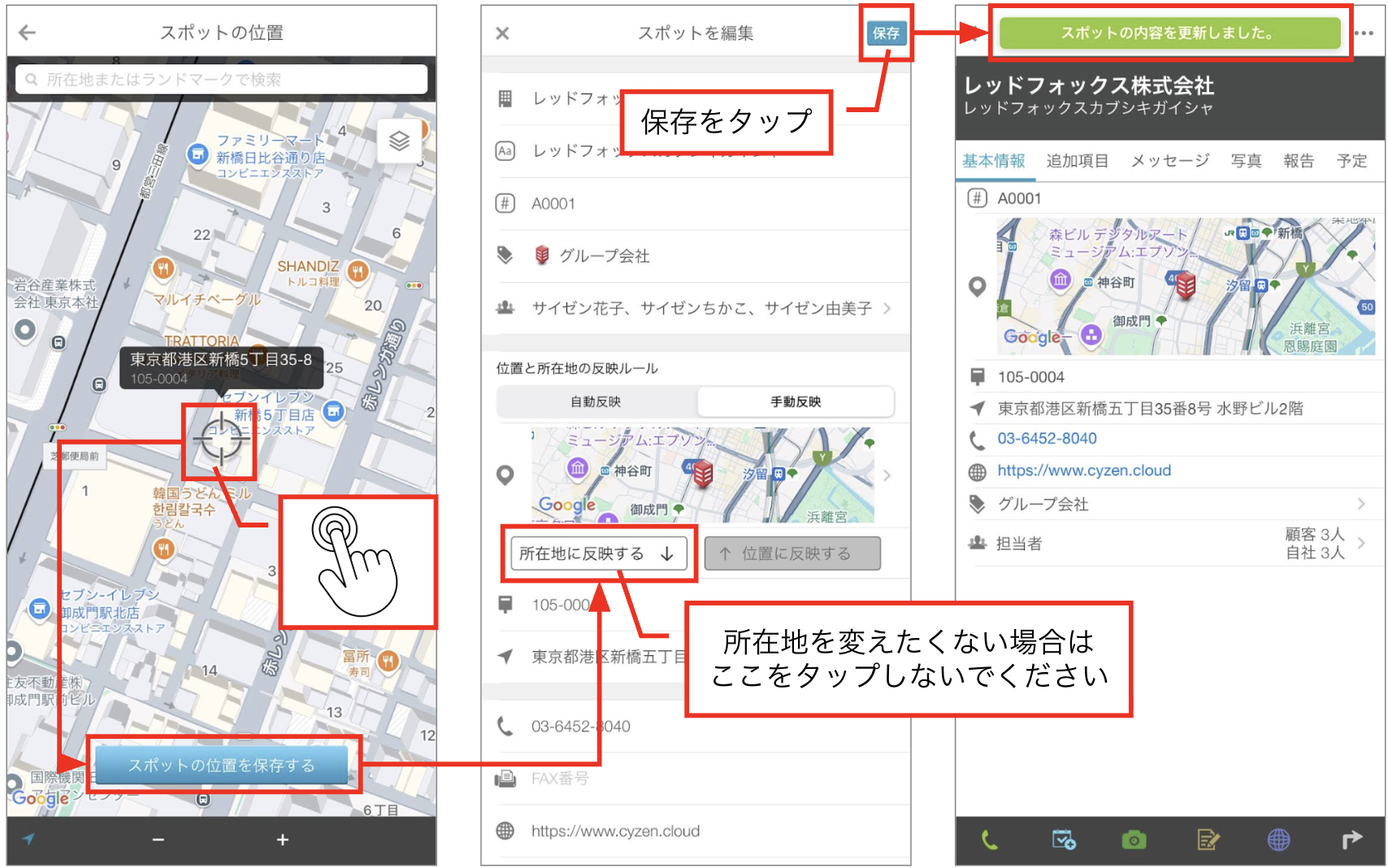Click the 03-6452-8040 phone field in edit screen
Viewport: 1388px width, 868px height.
click(x=696, y=726)
